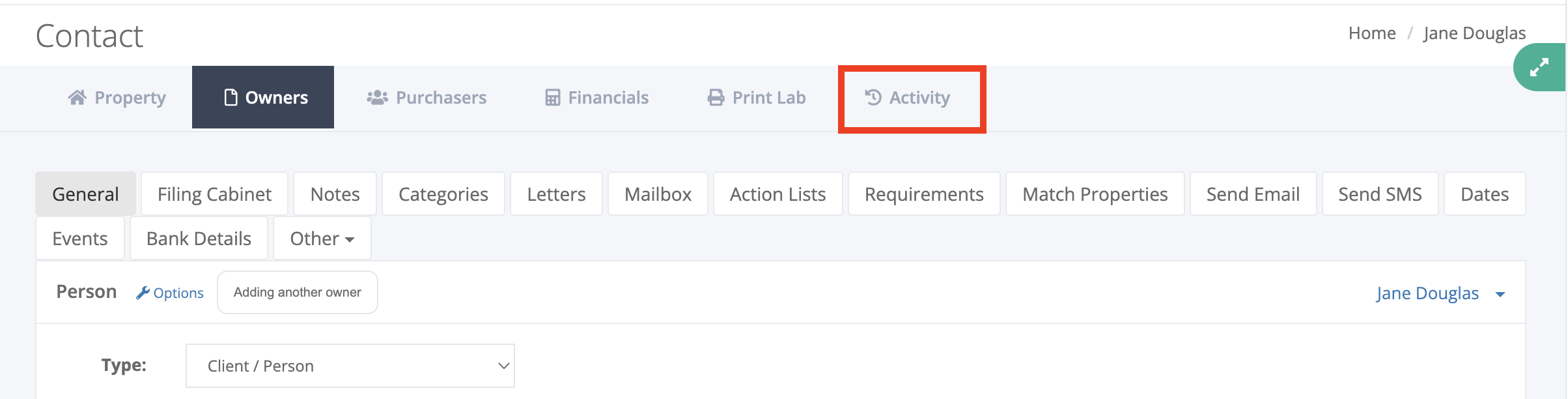Expand the Jane Douglas person dropdown arrow
The width and height of the screenshot is (1568, 399).
coord(1500,294)
